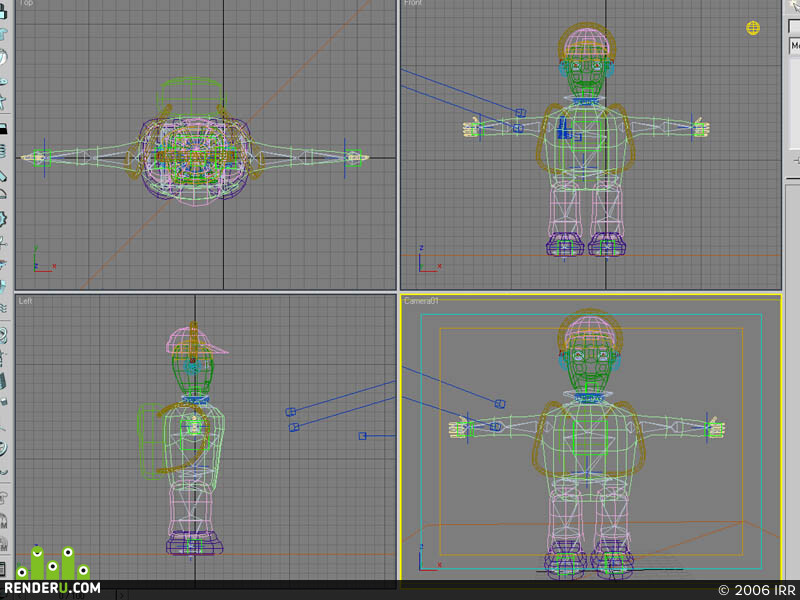This screenshot has width=800, height=600.
Task: Choose the reactor Motor gear icon
Action: 3,219
